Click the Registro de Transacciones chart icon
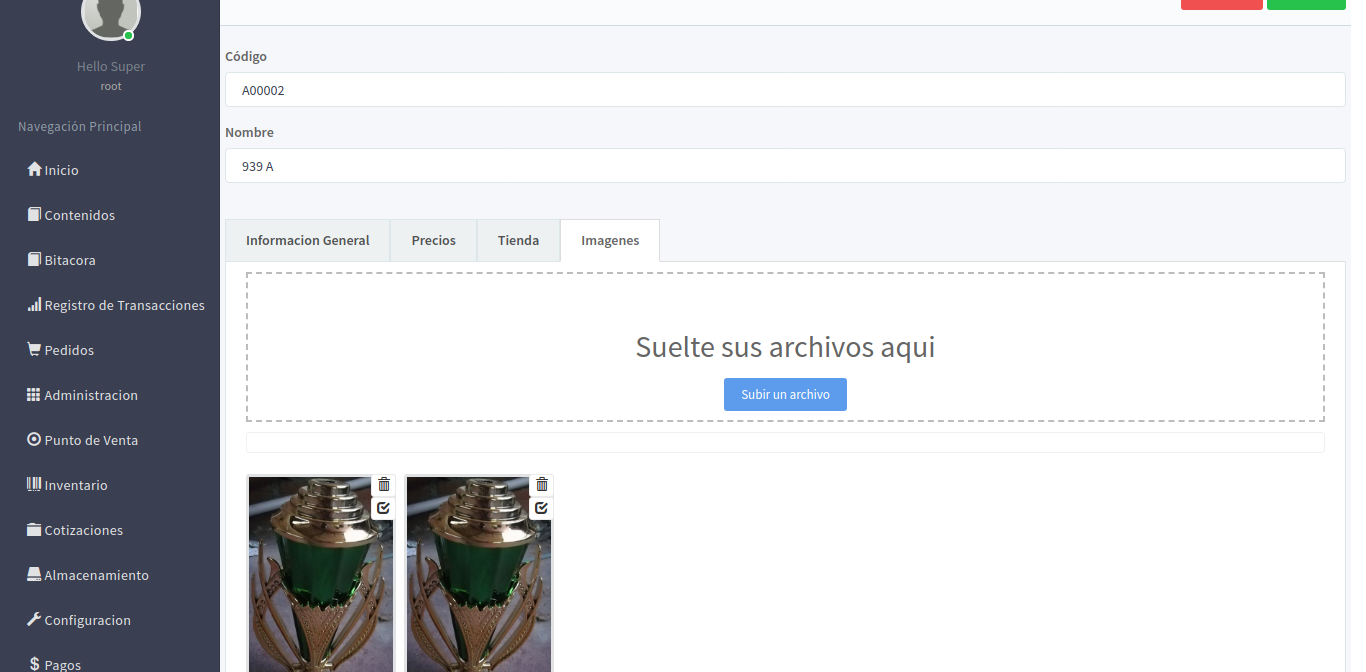This screenshot has height=672, width=1366. [34, 305]
